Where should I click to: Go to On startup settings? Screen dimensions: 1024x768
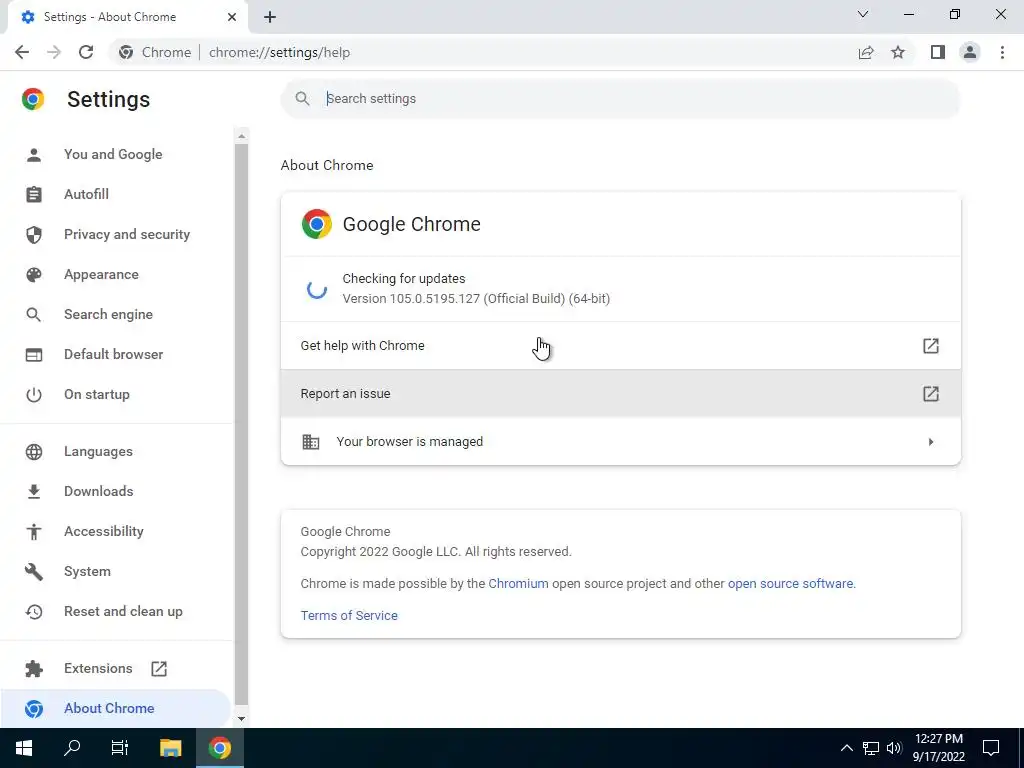(x=116, y=394)
